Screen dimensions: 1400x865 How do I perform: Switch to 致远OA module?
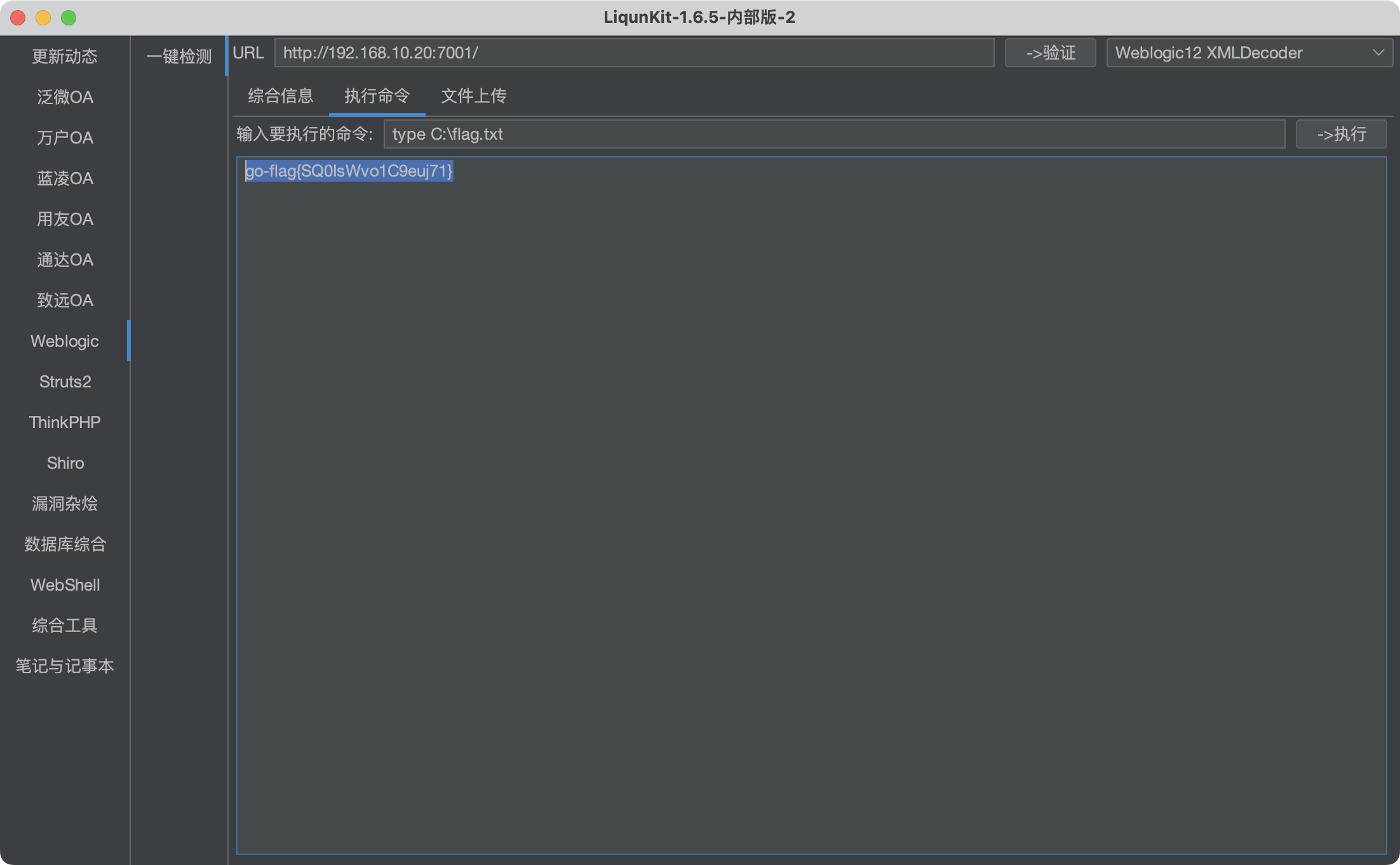point(65,300)
